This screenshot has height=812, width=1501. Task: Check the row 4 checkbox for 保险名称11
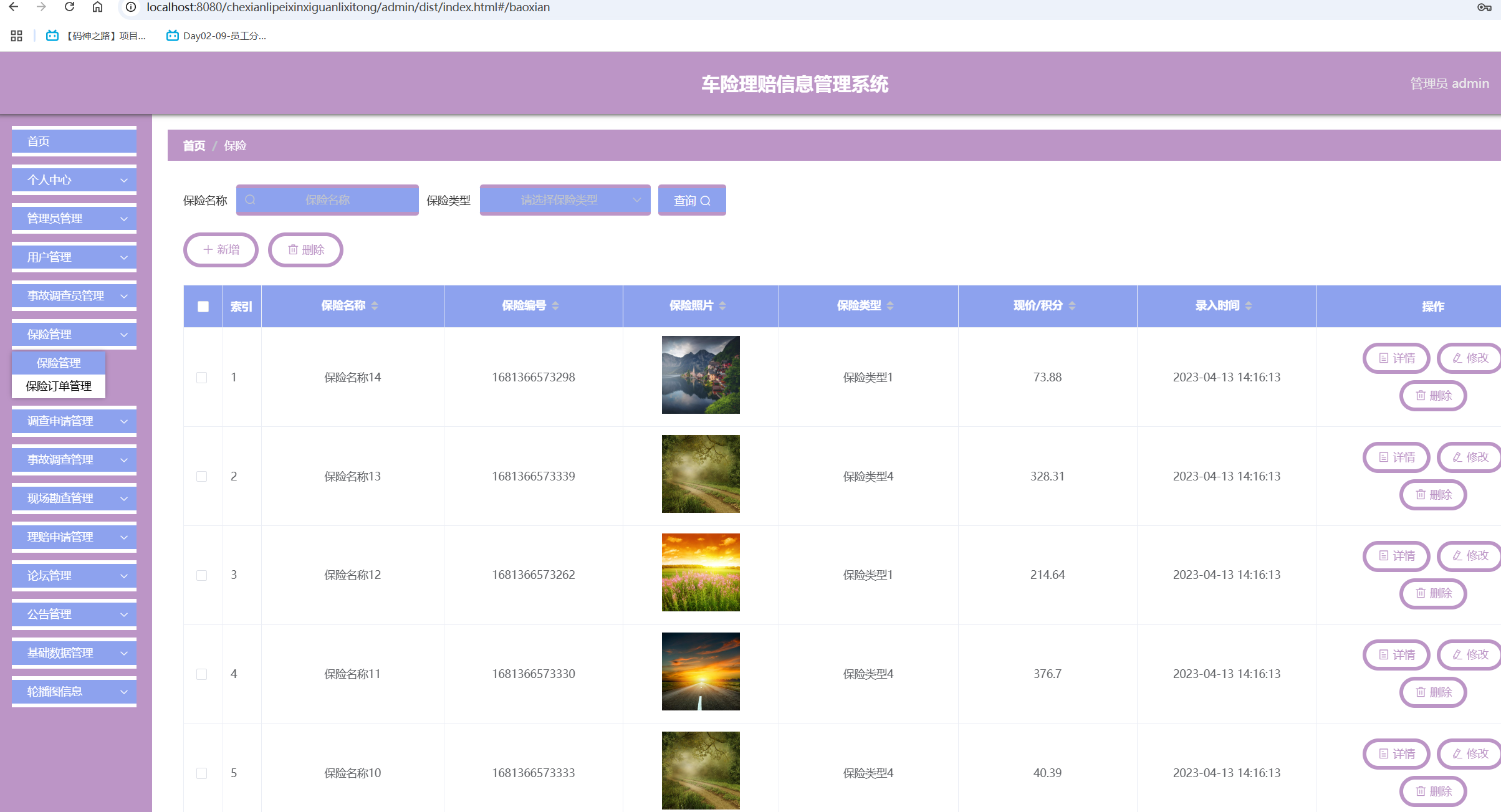202,674
